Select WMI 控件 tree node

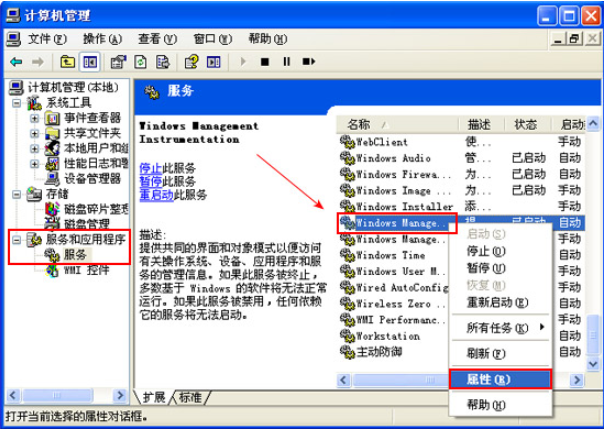coord(86,270)
